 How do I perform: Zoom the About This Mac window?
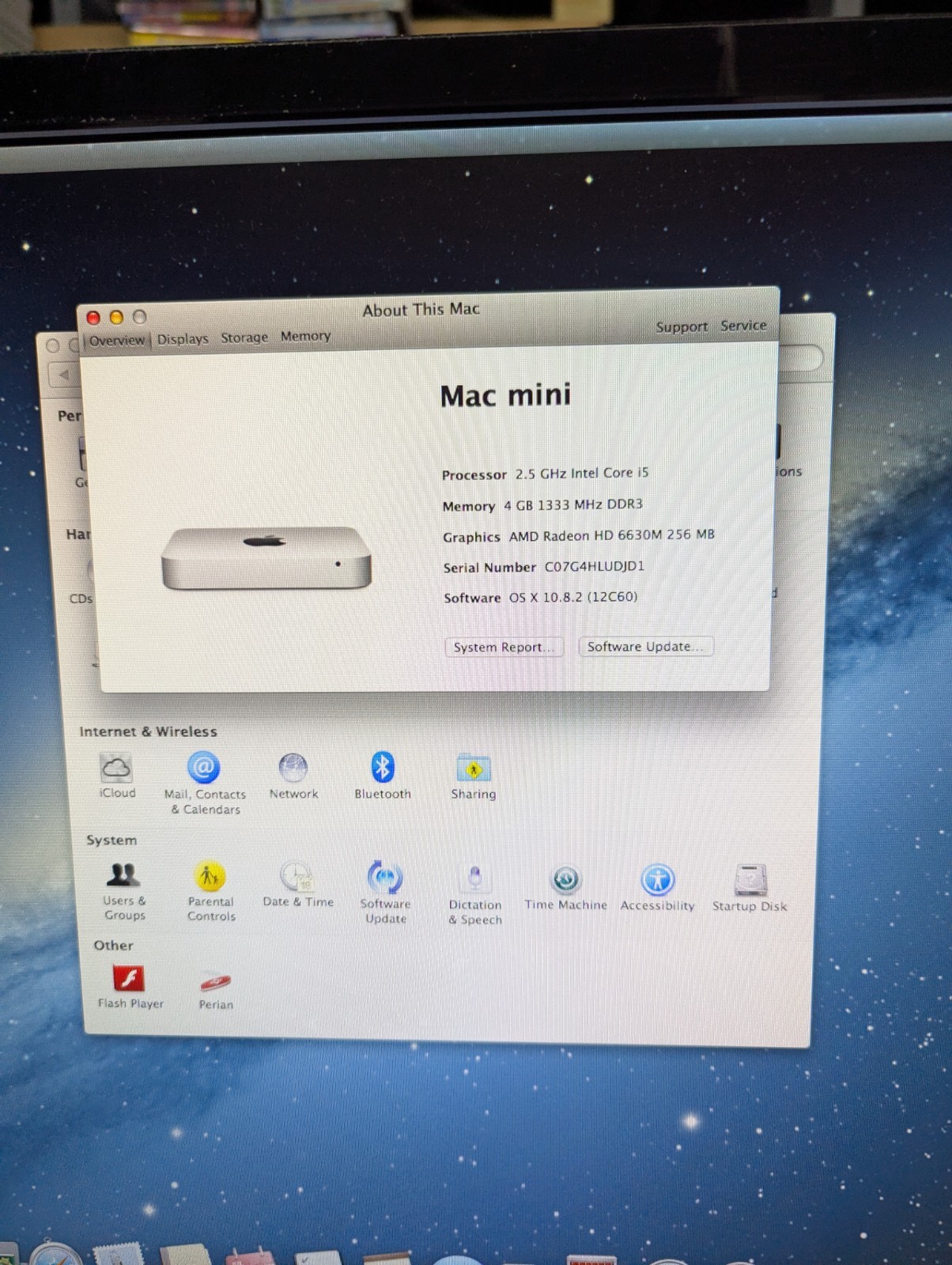(x=139, y=316)
